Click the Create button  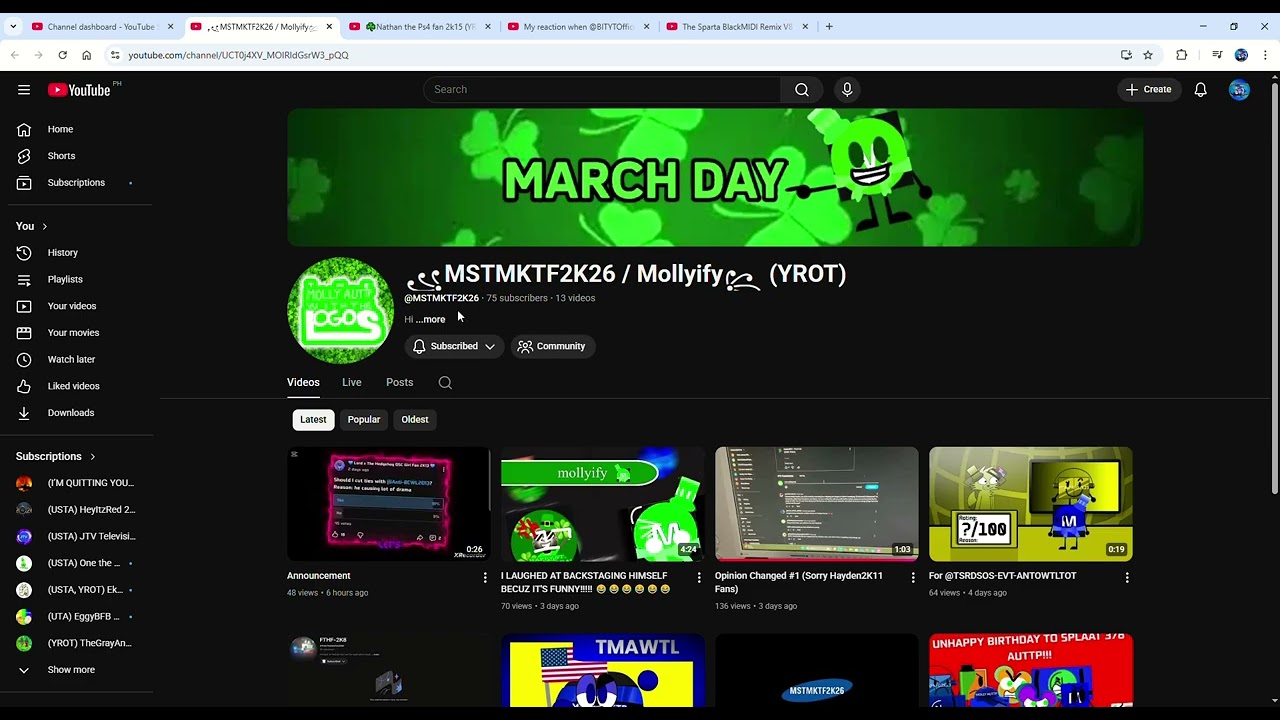tap(1148, 90)
